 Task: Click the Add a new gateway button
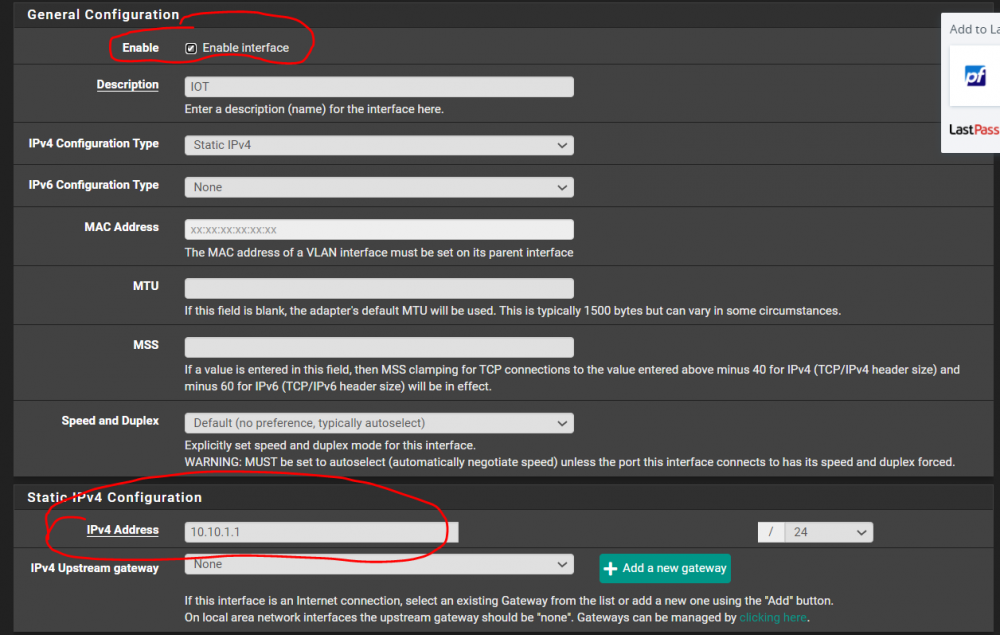coord(665,568)
